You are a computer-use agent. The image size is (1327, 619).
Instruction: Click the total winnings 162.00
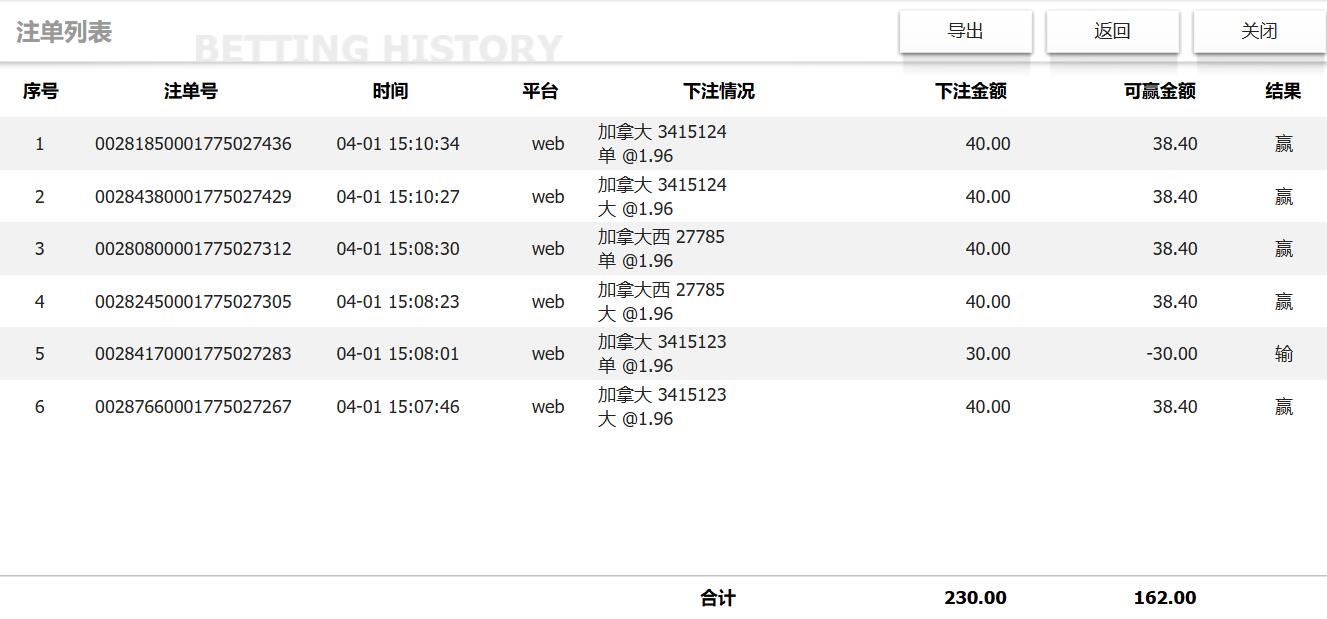coord(1164,598)
